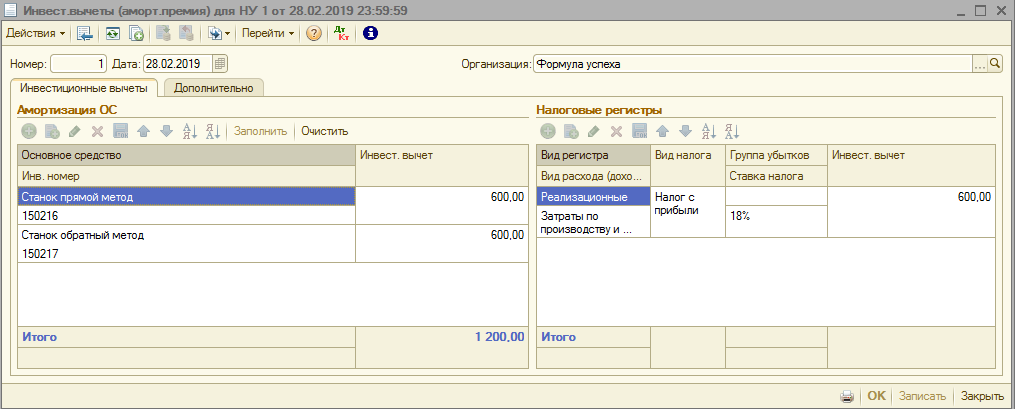Click delete row icon in Амортизация ОС toolbar
This screenshot has width=1015, height=409.
[x=97, y=131]
